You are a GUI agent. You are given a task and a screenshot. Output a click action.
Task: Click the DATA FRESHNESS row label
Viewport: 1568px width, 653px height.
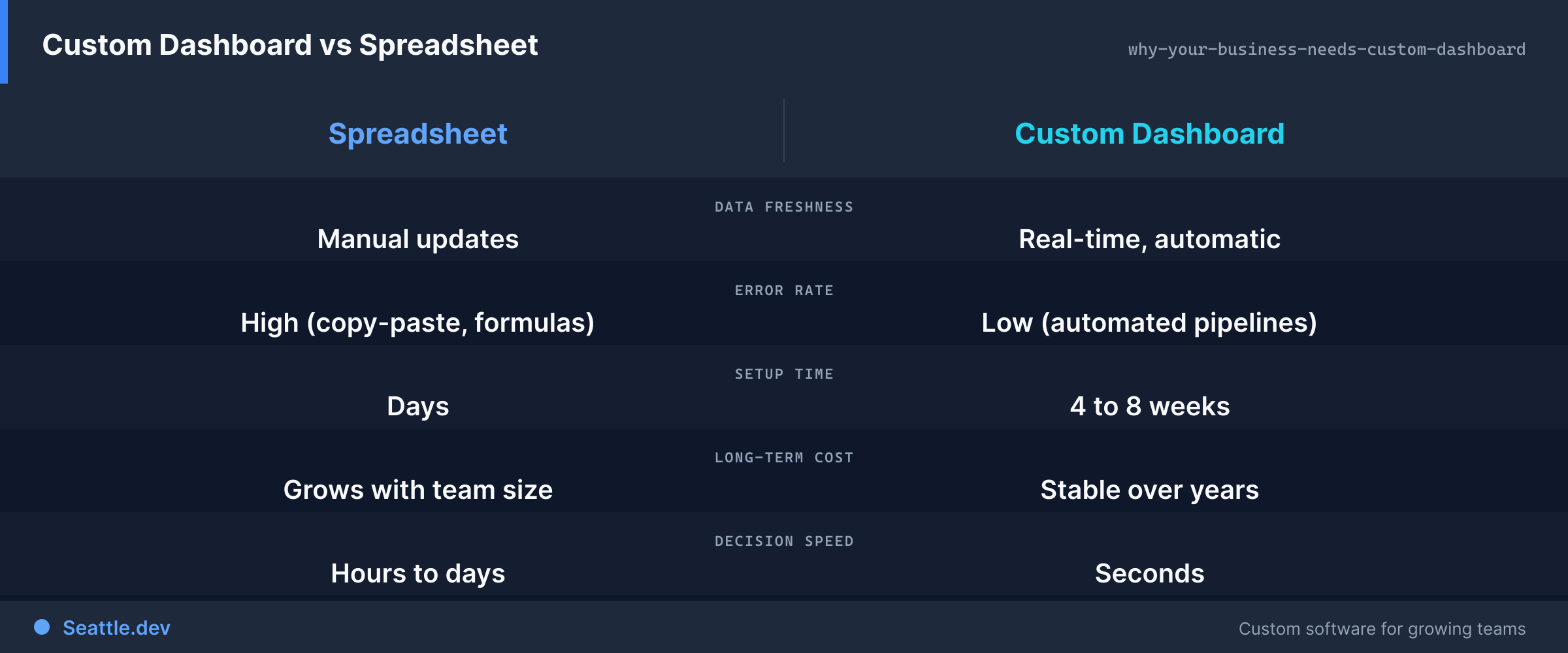[x=784, y=207]
